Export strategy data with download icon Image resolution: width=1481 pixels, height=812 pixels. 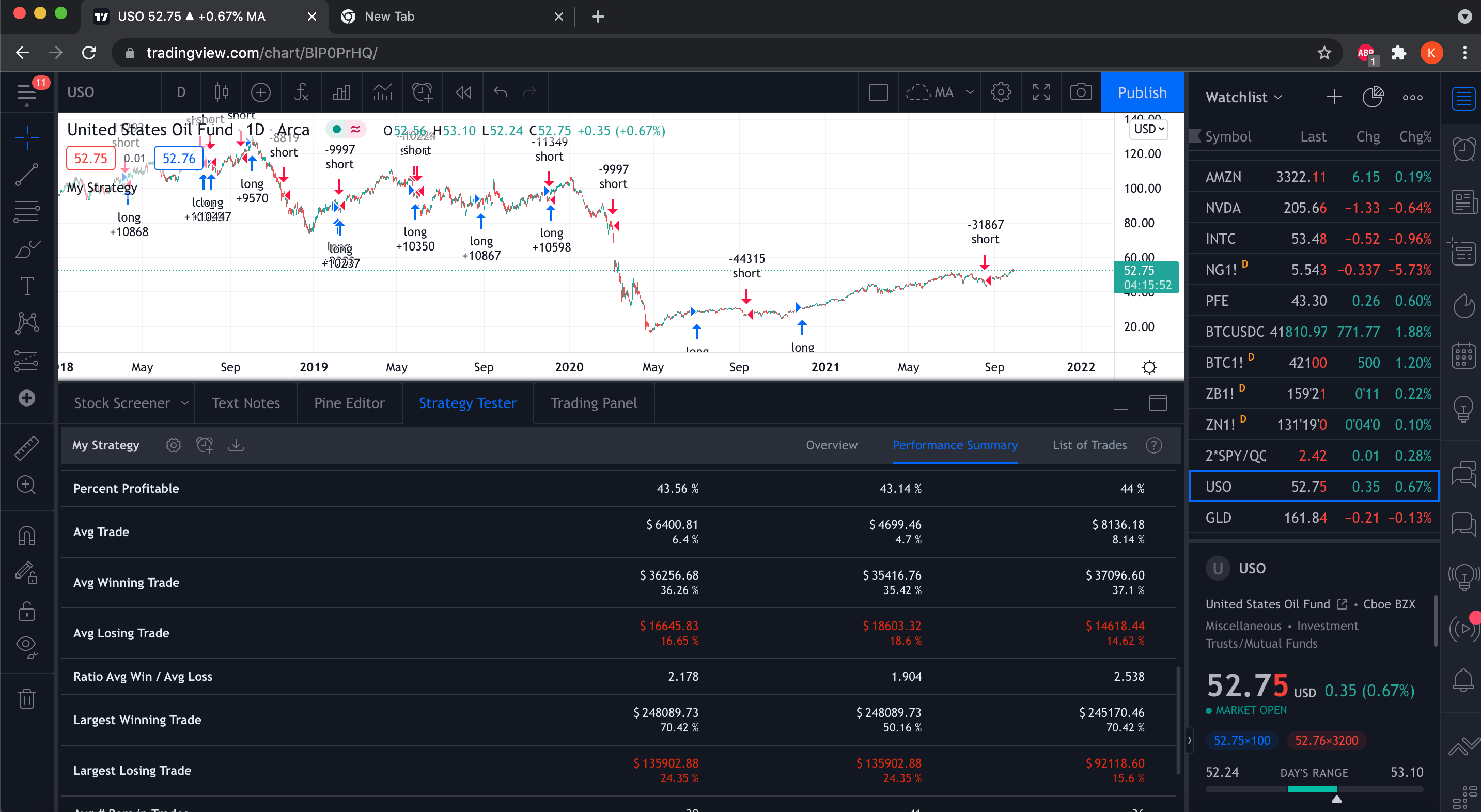(236, 445)
